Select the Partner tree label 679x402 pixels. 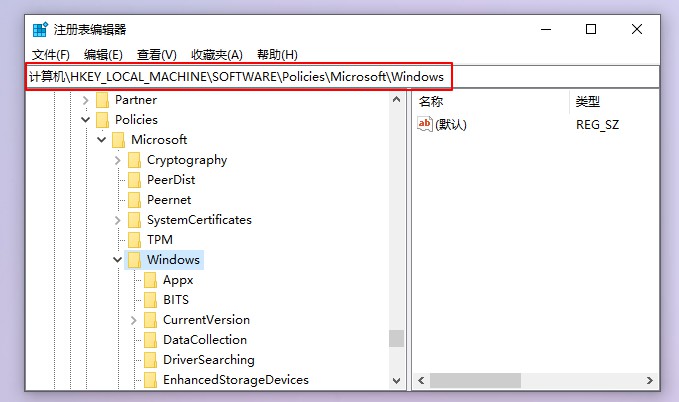136,100
